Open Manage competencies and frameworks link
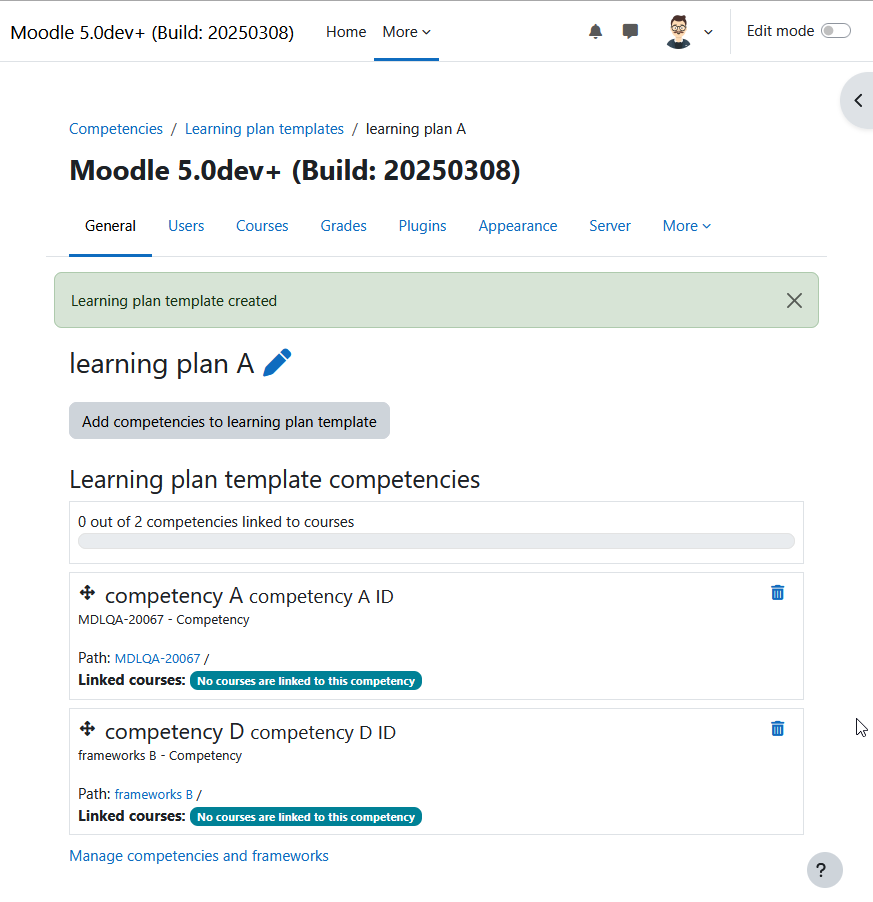The width and height of the screenshot is (873, 902). point(199,856)
